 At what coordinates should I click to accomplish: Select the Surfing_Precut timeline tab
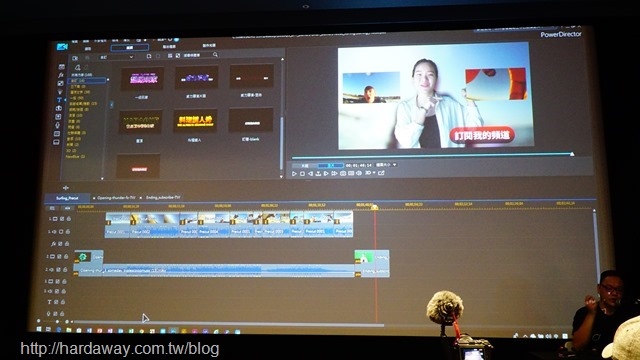(x=67, y=198)
